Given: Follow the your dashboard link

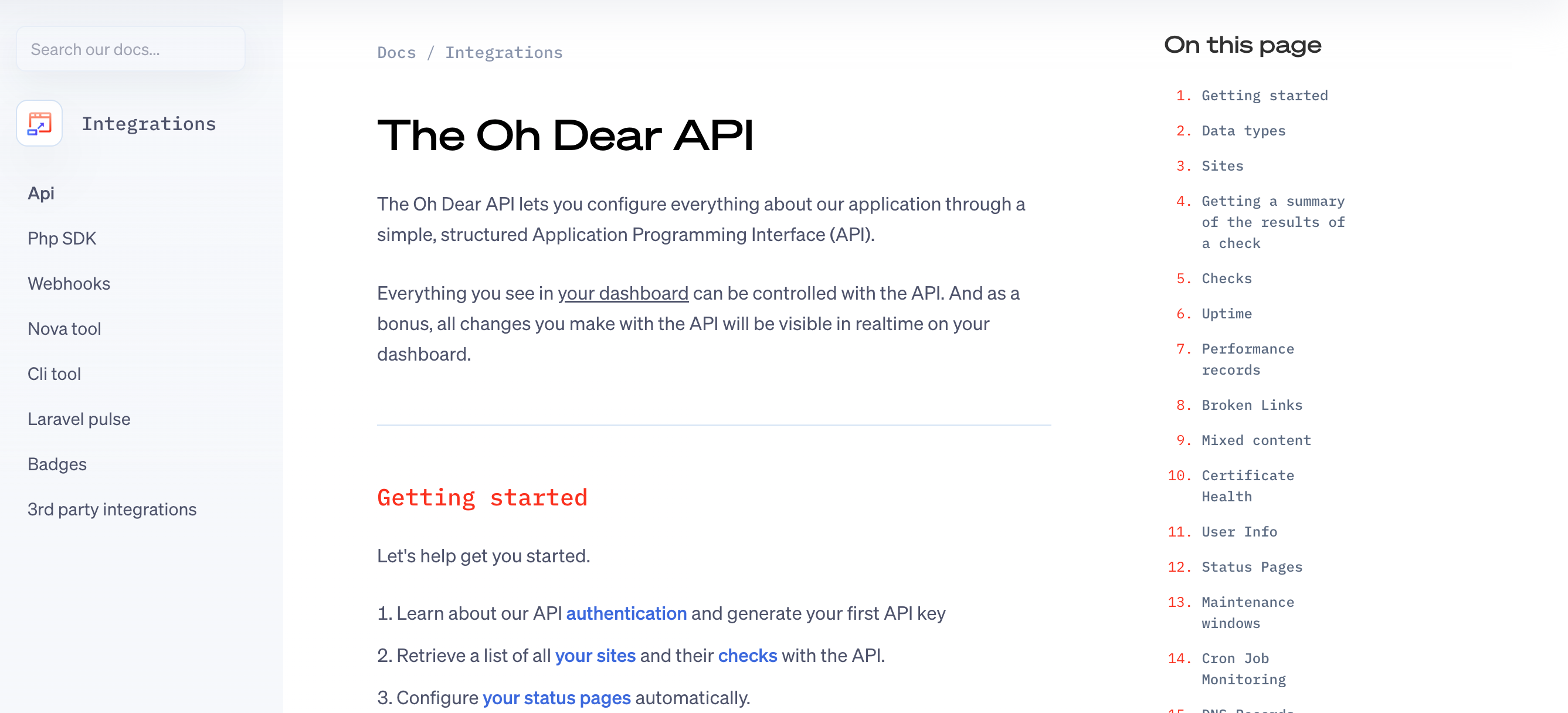Looking at the screenshot, I should click(x=623, y=294).
